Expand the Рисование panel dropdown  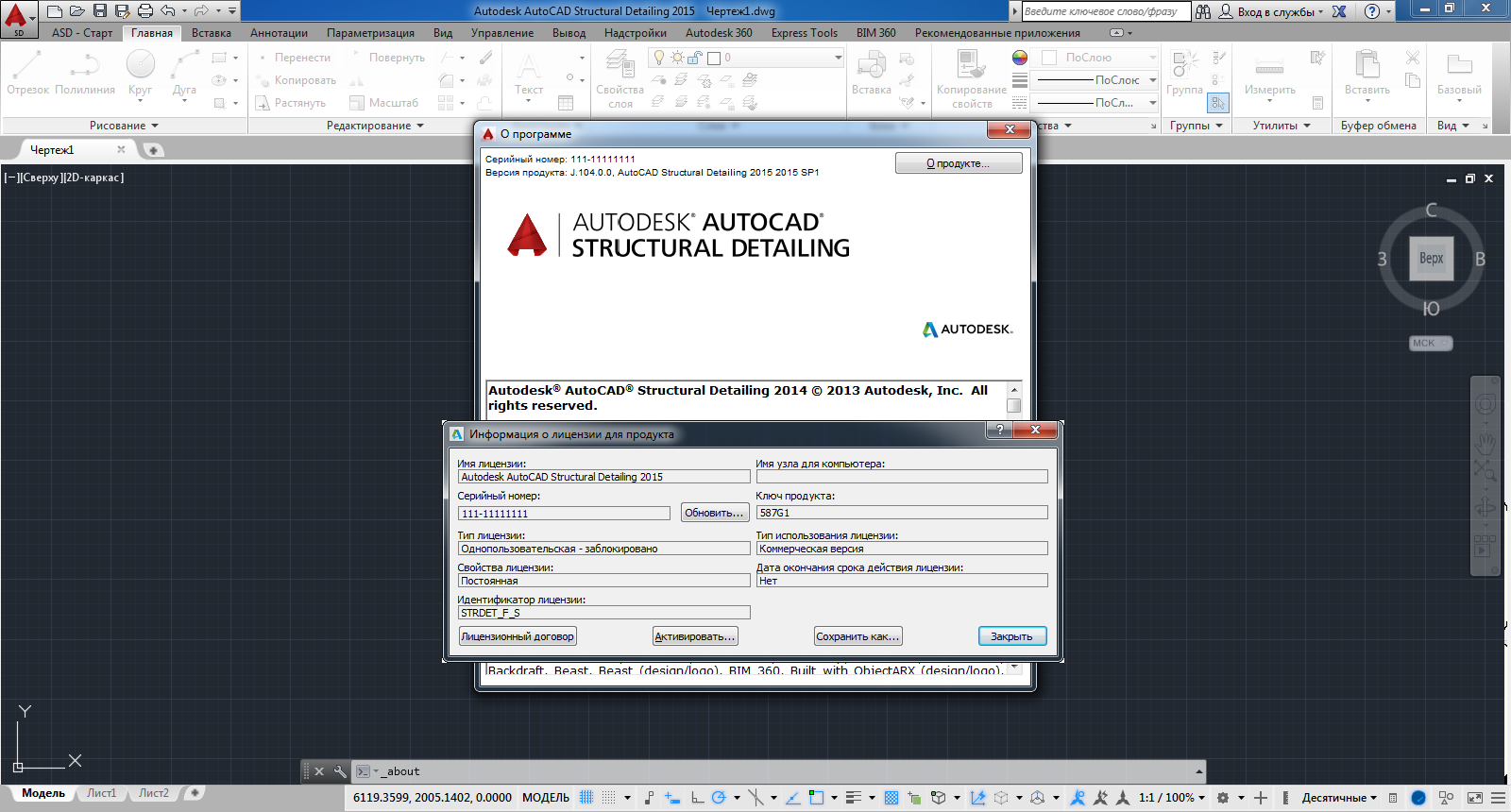click(124, 126)
